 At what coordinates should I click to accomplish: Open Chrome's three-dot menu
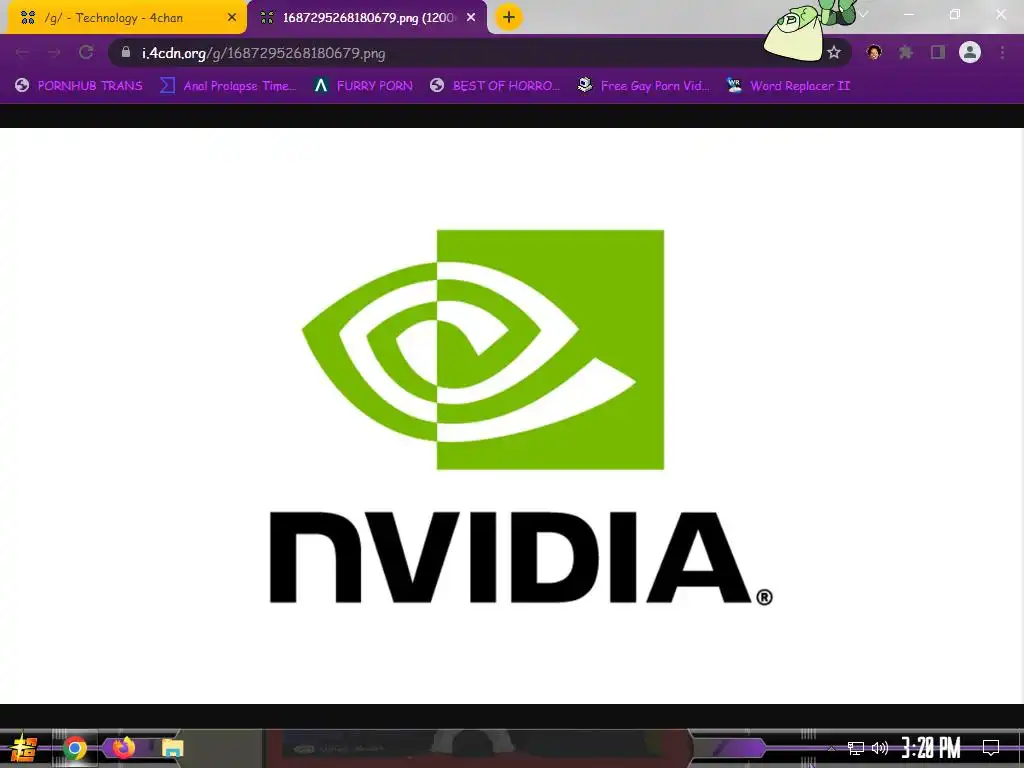1002,52
